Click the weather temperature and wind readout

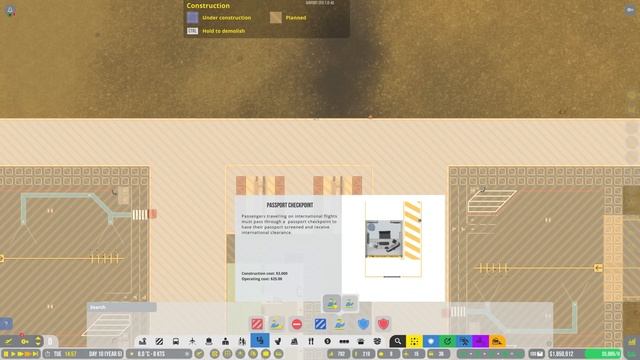coord(159,354)
